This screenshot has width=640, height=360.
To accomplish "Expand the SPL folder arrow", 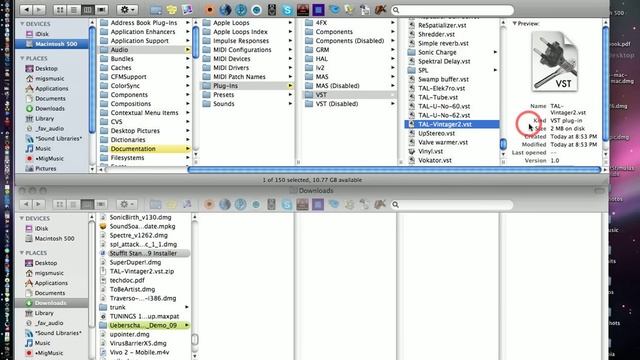I will pyautogui.click(x=495, y=70).
